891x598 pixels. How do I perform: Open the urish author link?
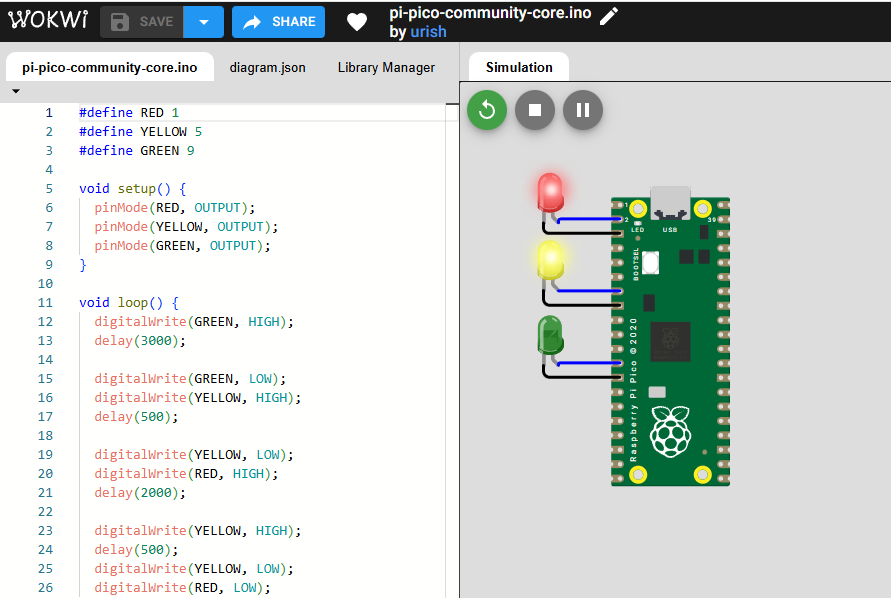coord(428,32)
